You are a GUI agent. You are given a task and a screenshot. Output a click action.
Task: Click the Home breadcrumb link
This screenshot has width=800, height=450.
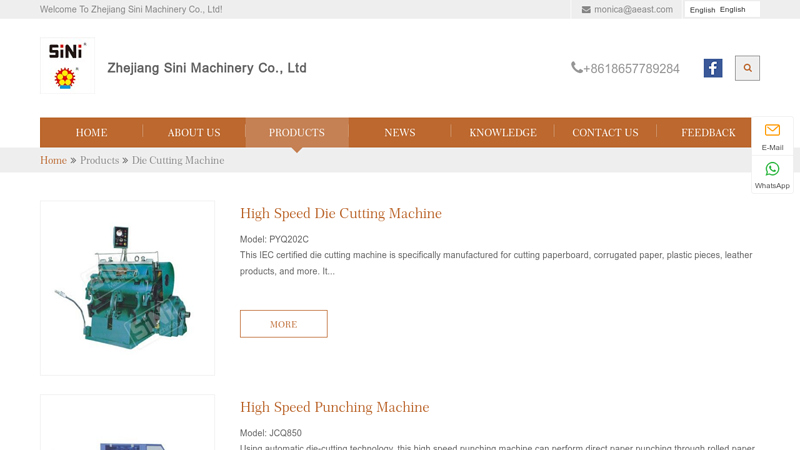[x=54, y=160]
